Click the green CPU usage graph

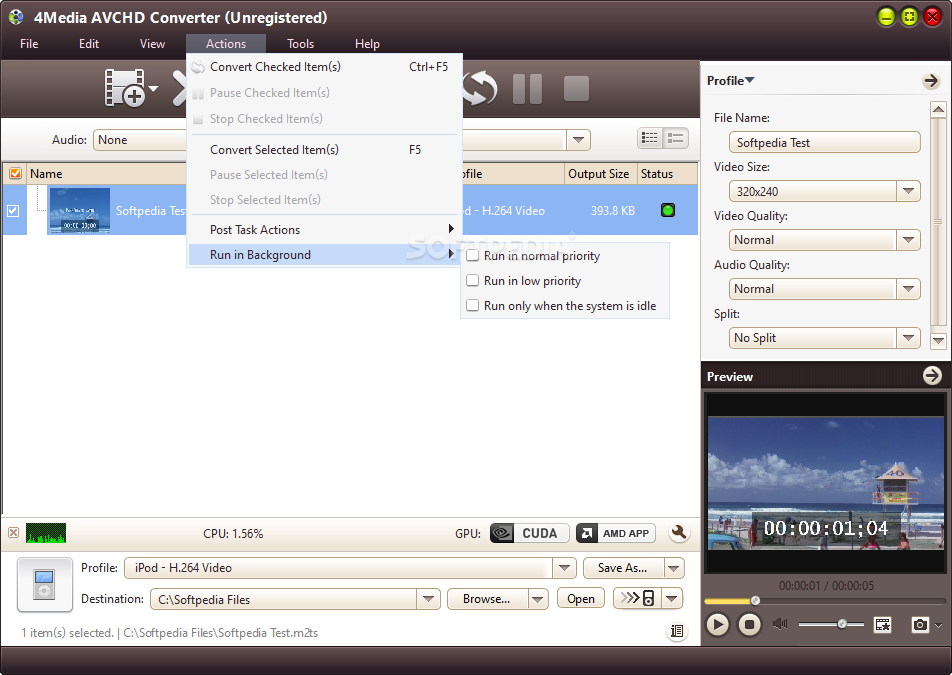pos(46,533)
